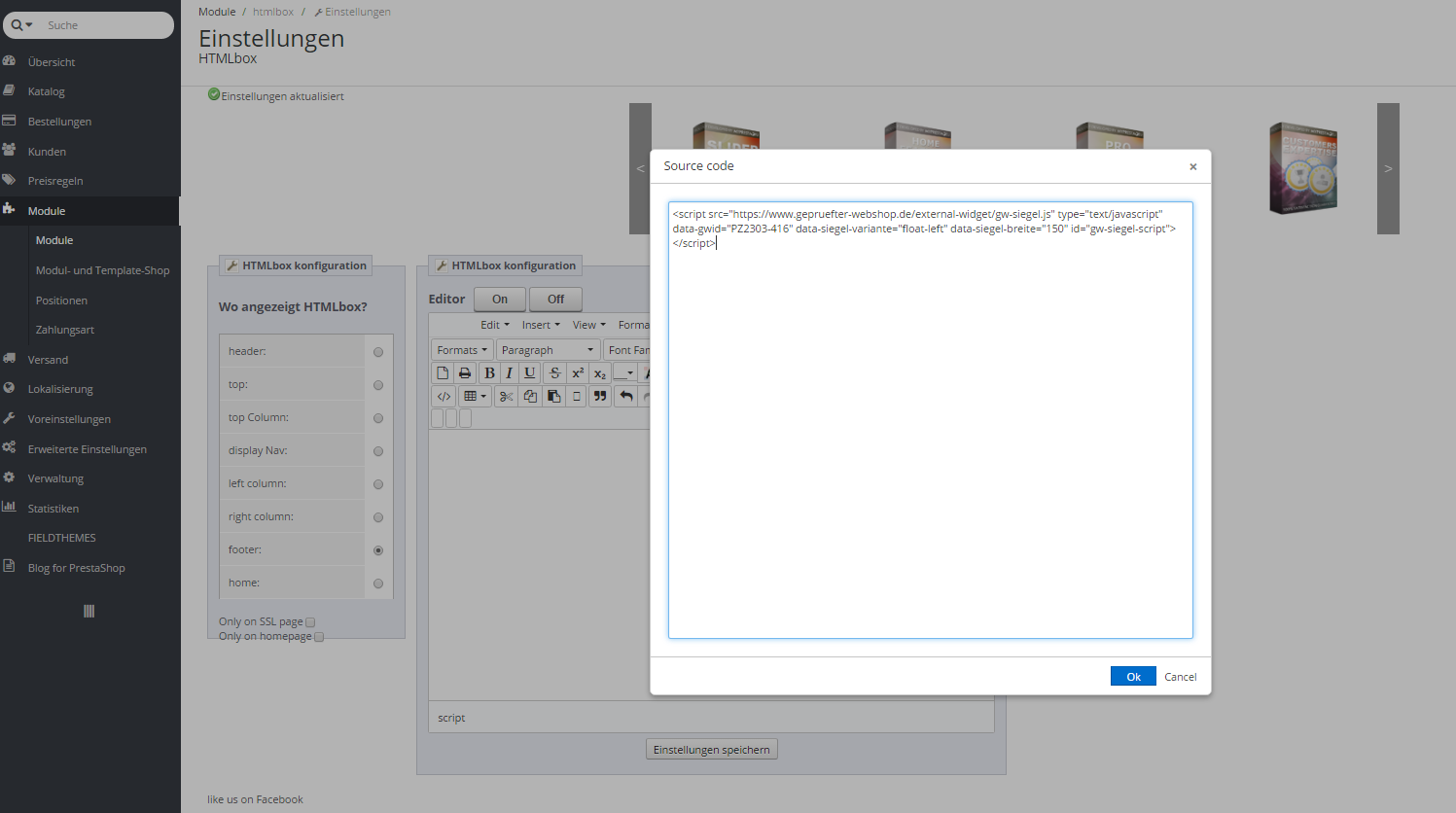Click inside the source code text area
Screen dimensions: 1456x813
[931, 420]
